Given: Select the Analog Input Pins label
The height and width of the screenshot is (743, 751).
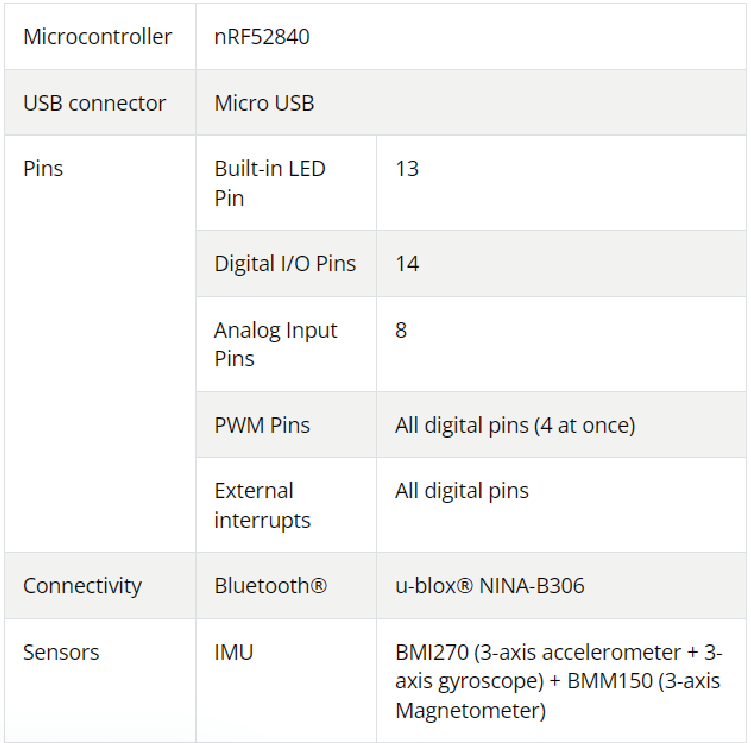Looking at the screenshot, I should pos(276,344).
